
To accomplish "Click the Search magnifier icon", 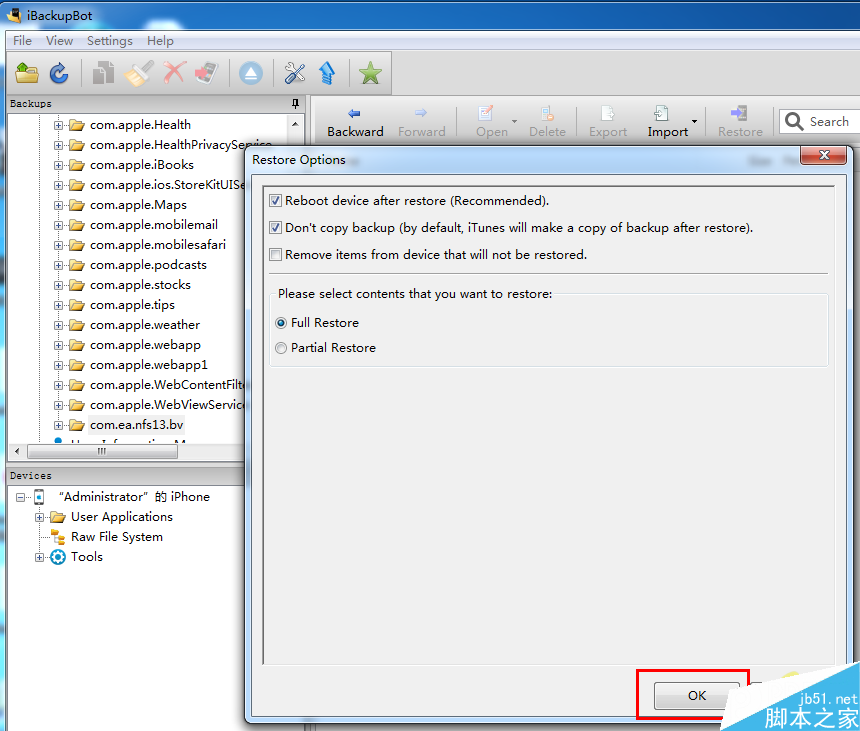I will pos(794,121).
